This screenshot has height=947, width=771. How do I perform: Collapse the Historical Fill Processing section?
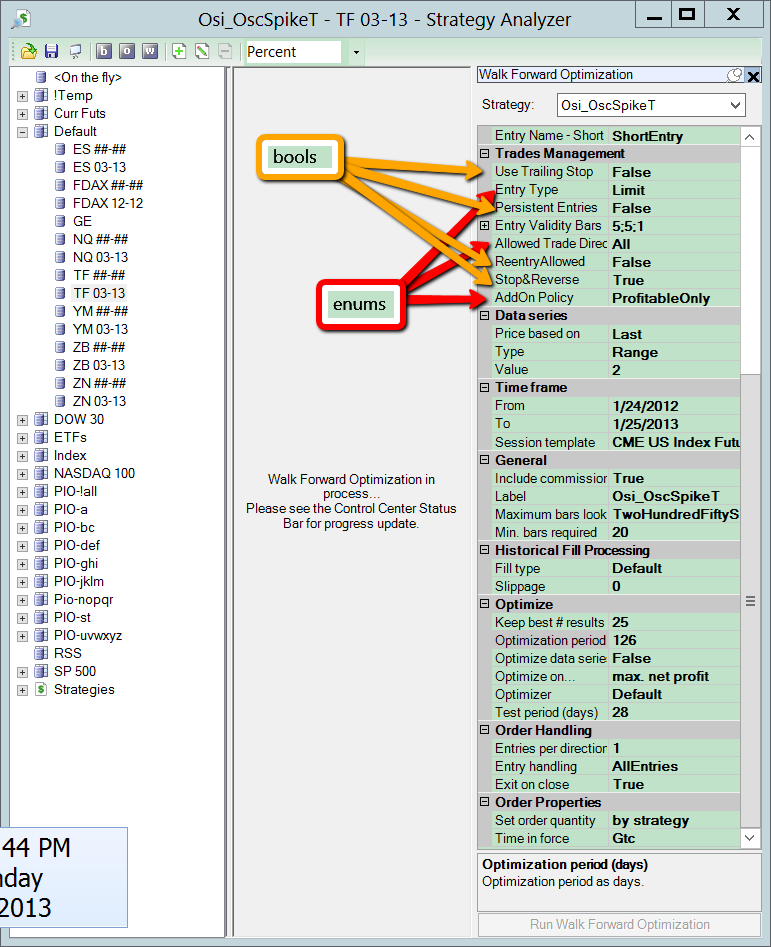click(x=484, y=550)
